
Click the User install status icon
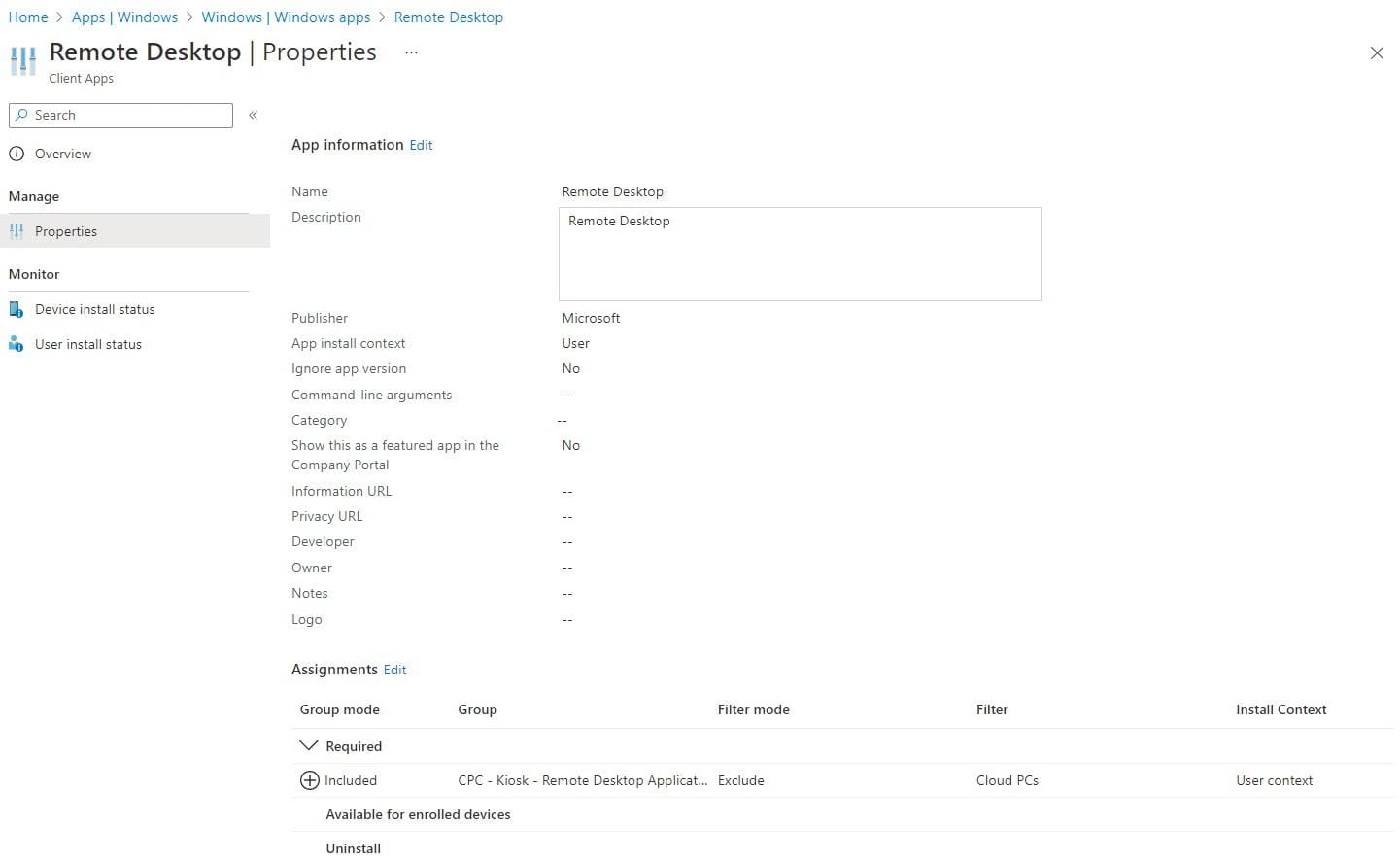click(17, 344)
